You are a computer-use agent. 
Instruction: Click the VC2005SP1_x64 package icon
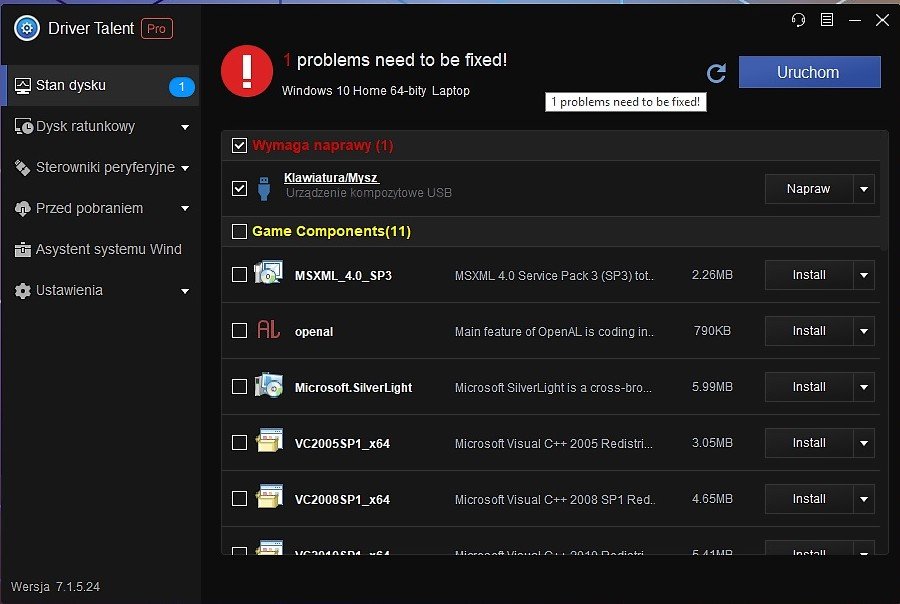[x=269, y=441]
